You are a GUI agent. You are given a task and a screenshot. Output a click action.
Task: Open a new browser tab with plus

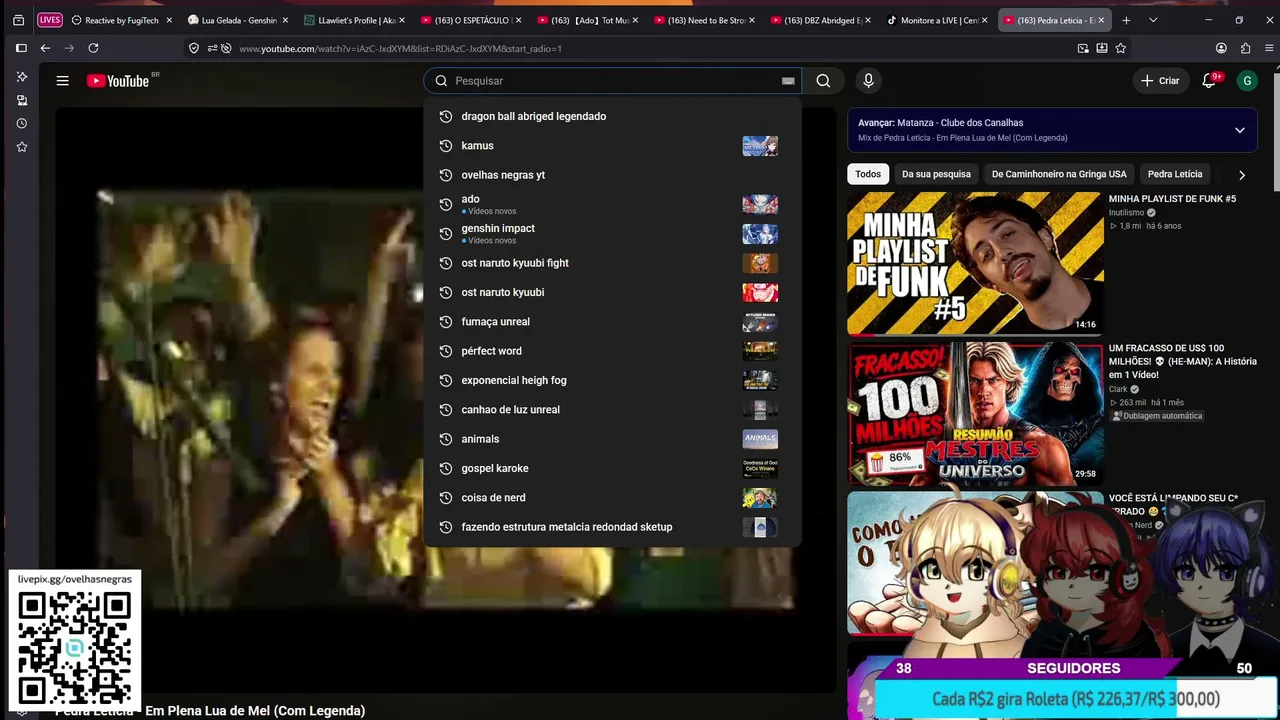pos(1126,20)
